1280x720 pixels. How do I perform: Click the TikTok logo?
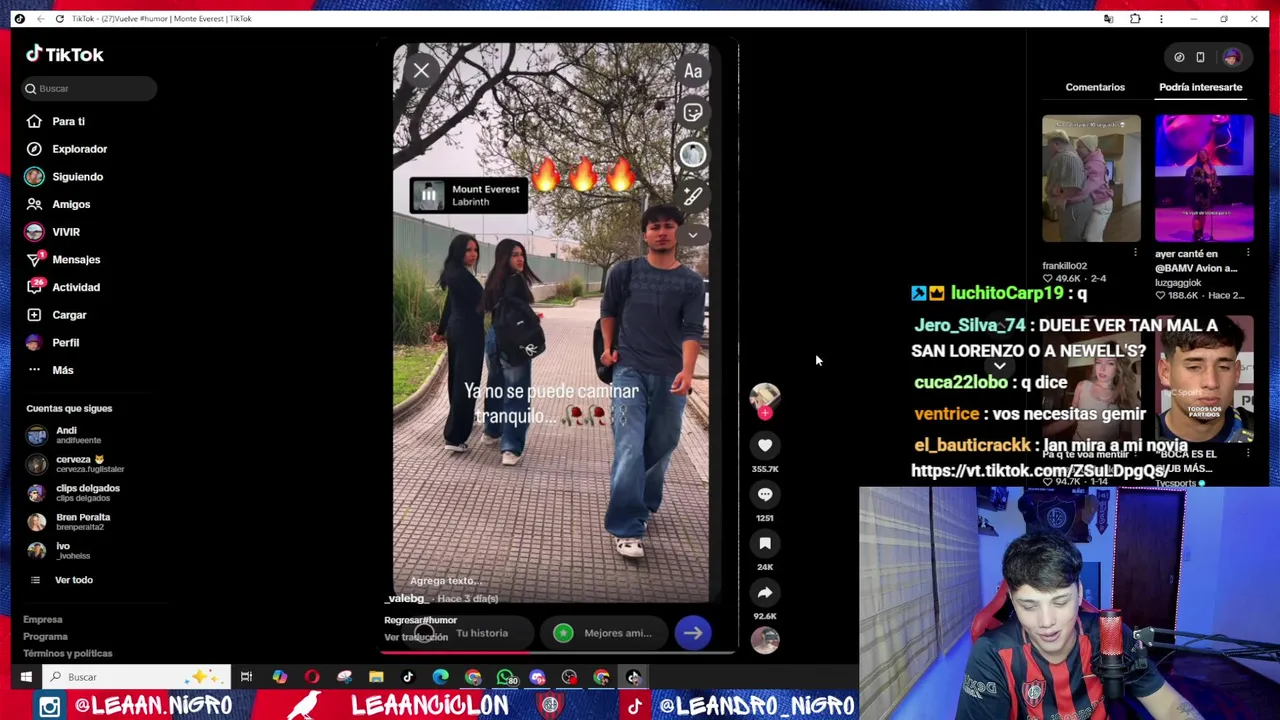[x=65, y=55]
